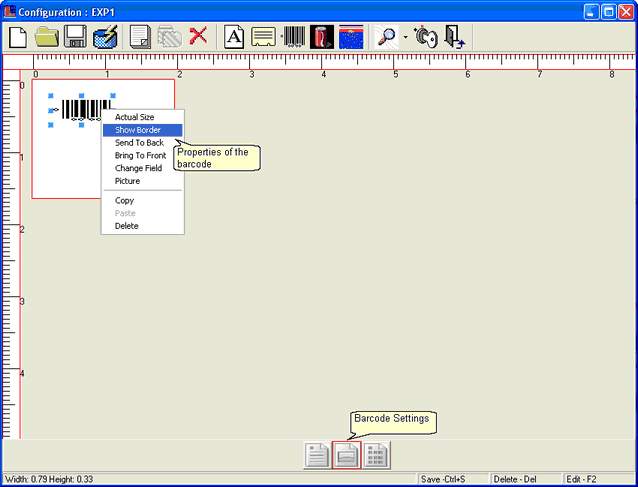Click the exit door icon
Viewport: 638px width, 487px height.
coord(454,37)
